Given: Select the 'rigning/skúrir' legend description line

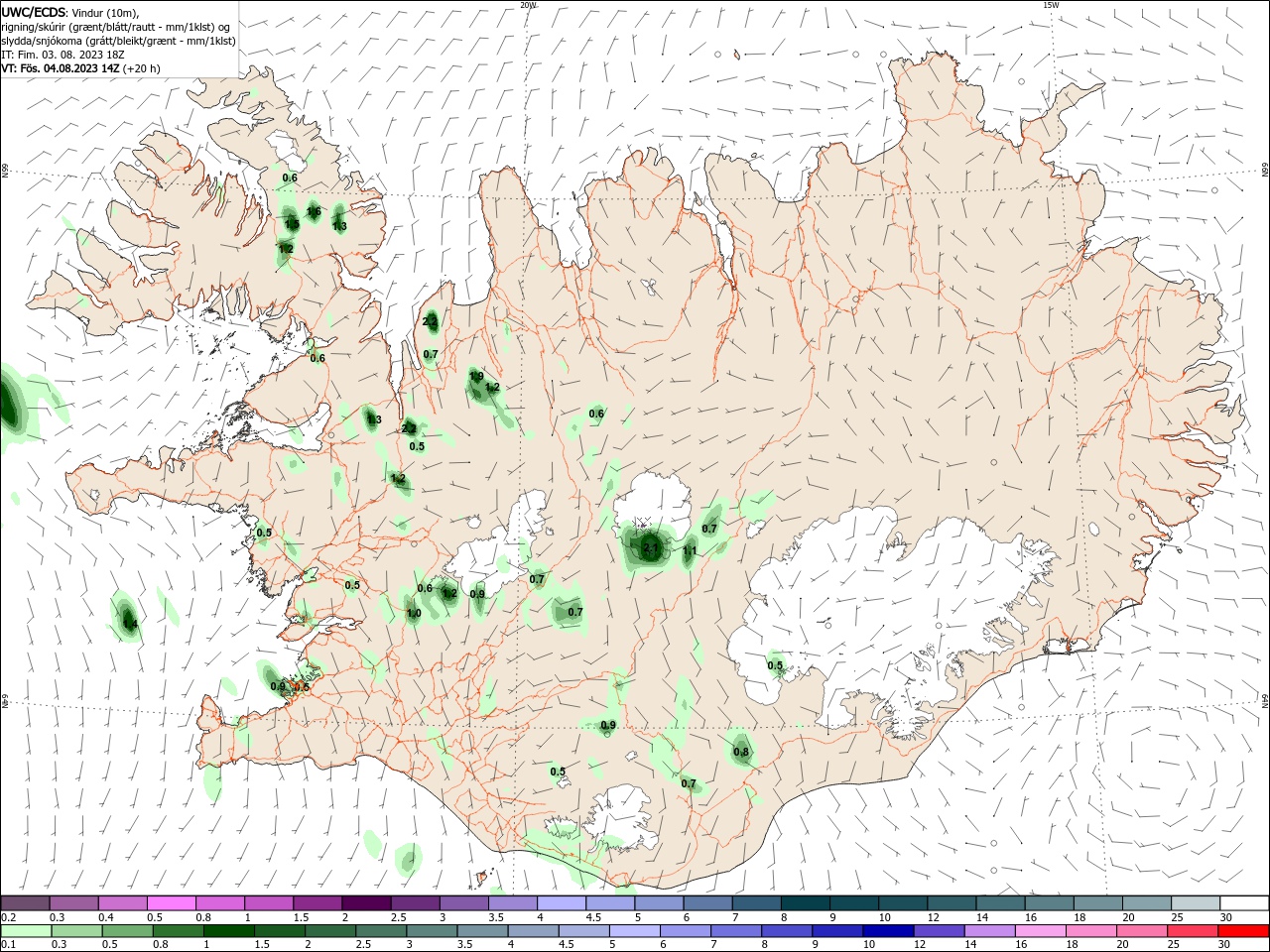Looking at the screenshot, I should click(x=115, y=27).
